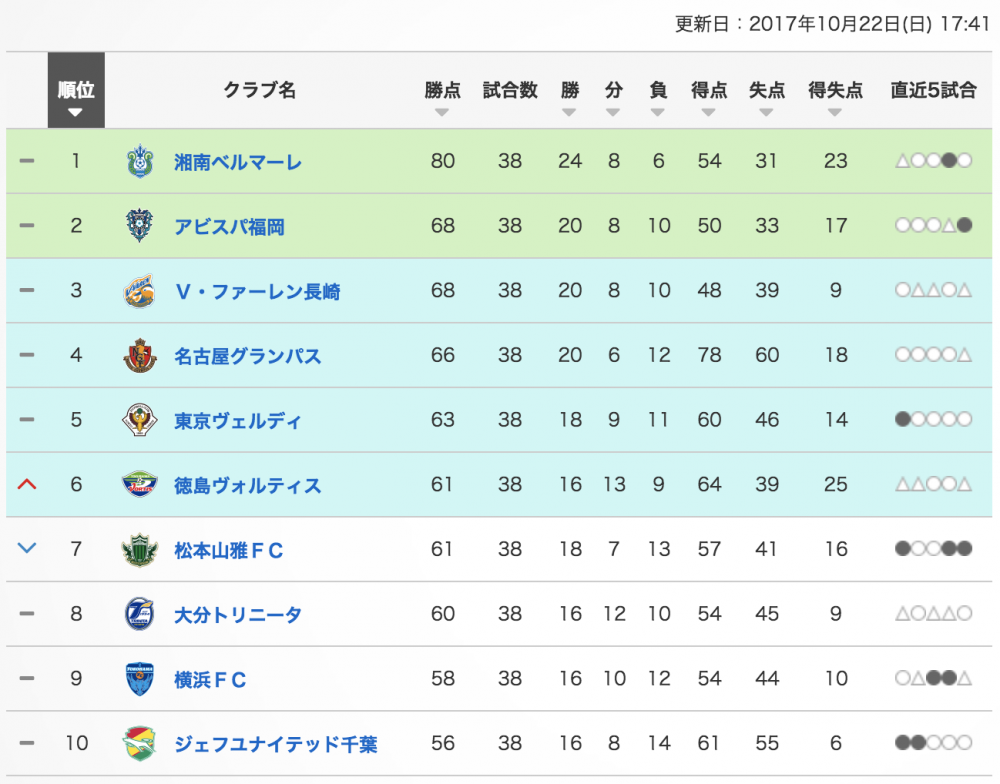Click the Tokyo Verdy club crest
The image size is (1000, 784).
(140, 420)
